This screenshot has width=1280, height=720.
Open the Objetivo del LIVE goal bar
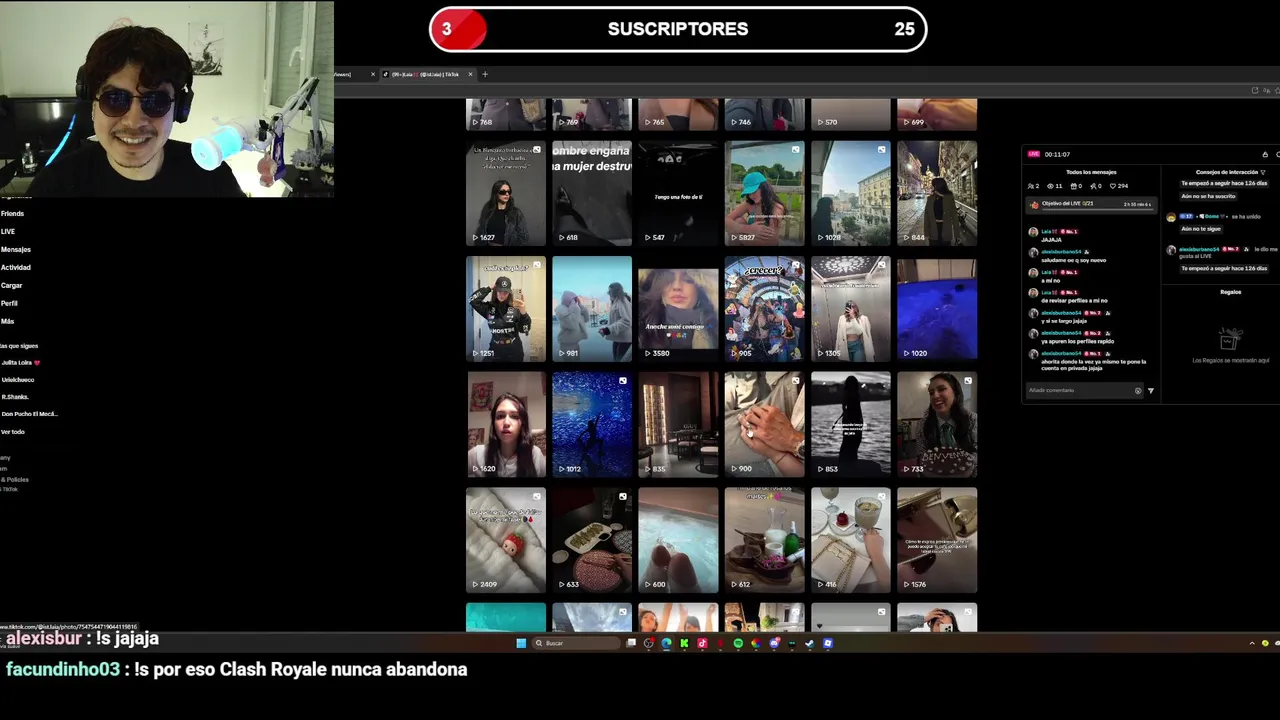[x=1089, y=204]
